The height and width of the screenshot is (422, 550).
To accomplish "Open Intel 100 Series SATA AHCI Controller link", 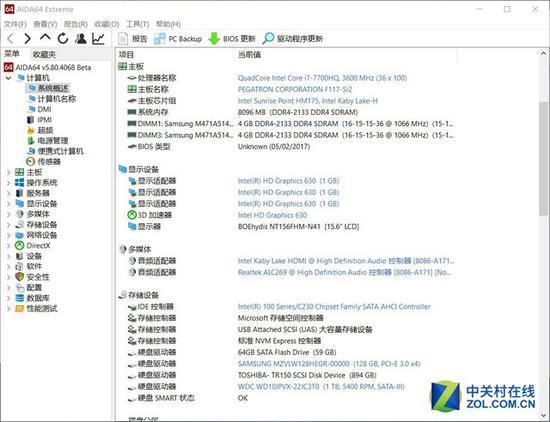I will [x=334, y=307].
